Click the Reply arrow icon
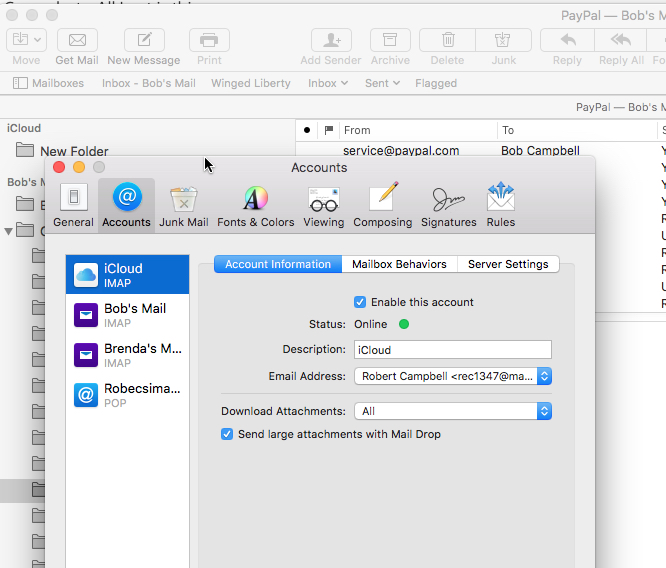Viewport: 666px width, 568px height. pos(567,40)
